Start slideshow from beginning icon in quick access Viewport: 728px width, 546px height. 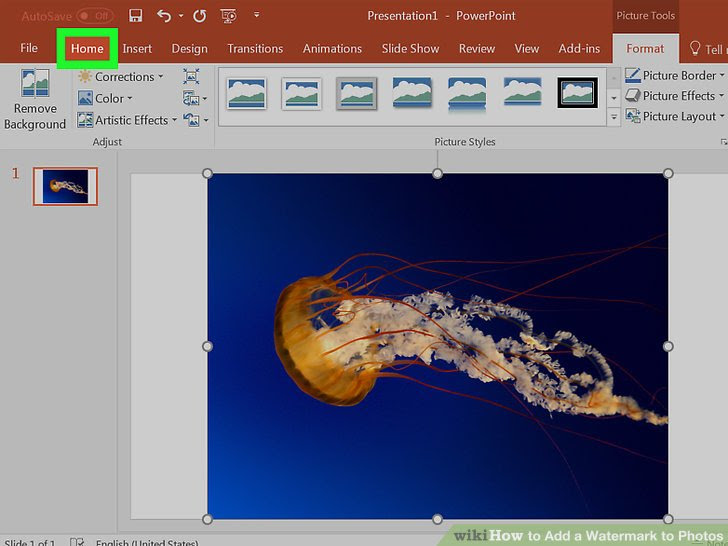pyautogui.click(x=228, y=16)
